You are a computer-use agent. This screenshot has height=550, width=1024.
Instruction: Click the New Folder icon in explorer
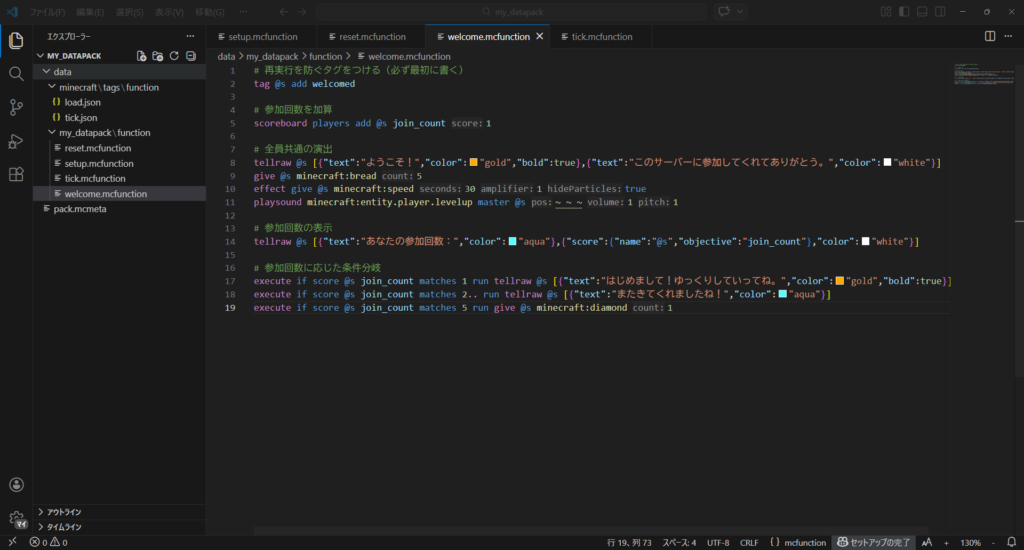(x=158, y=56)
